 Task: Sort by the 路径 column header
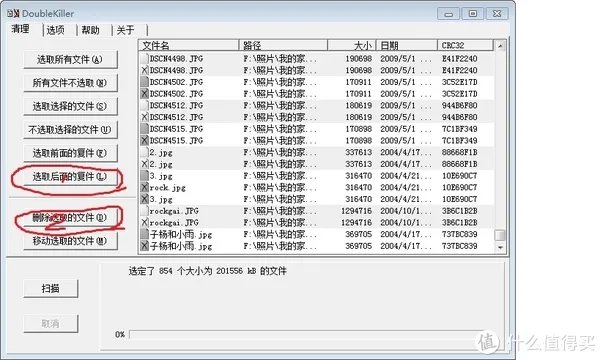[x=283, y=45]
